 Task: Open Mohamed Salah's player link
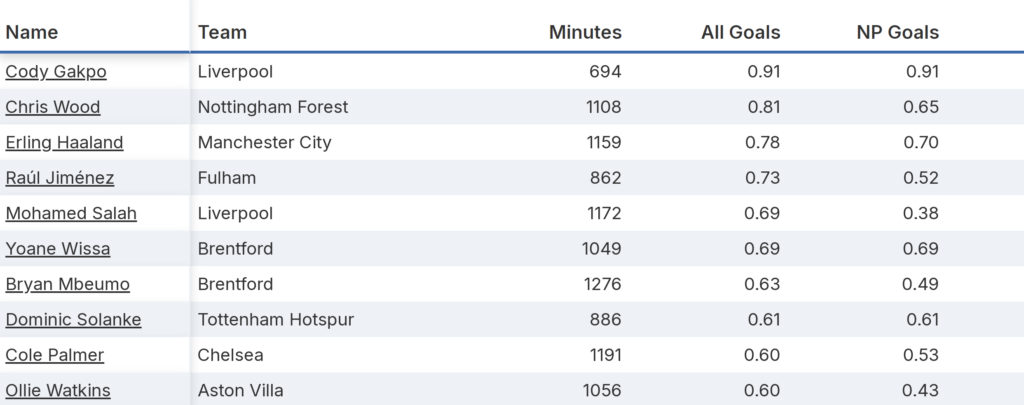[x=71, y=214]
